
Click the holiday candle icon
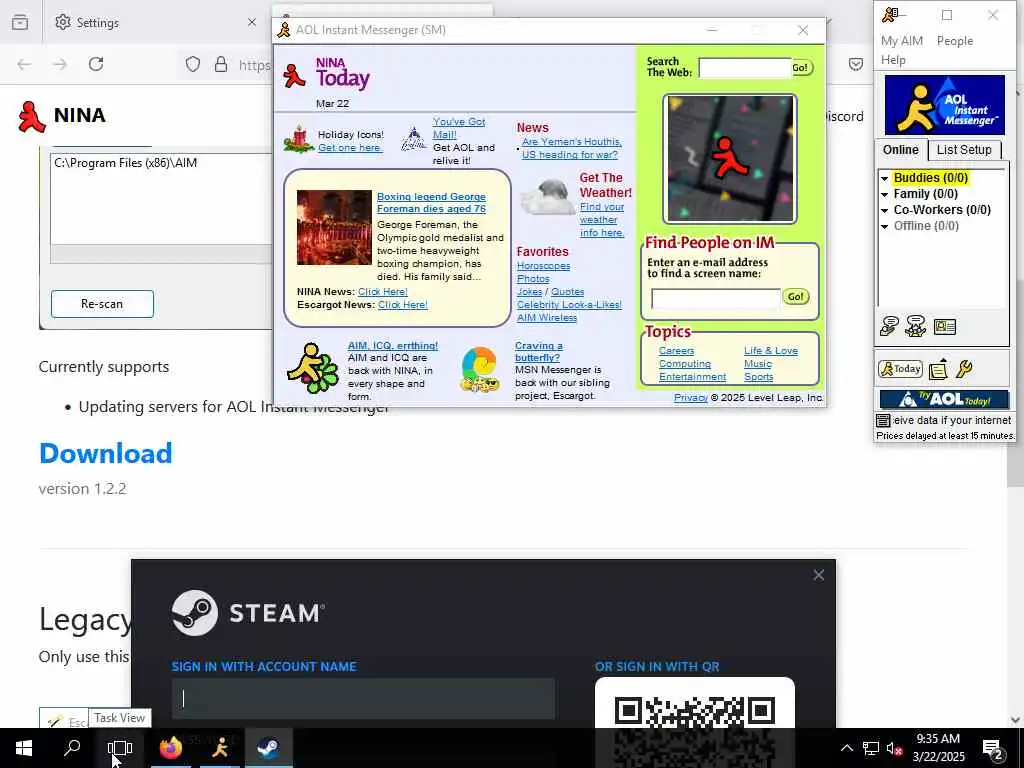click(299, 139)
